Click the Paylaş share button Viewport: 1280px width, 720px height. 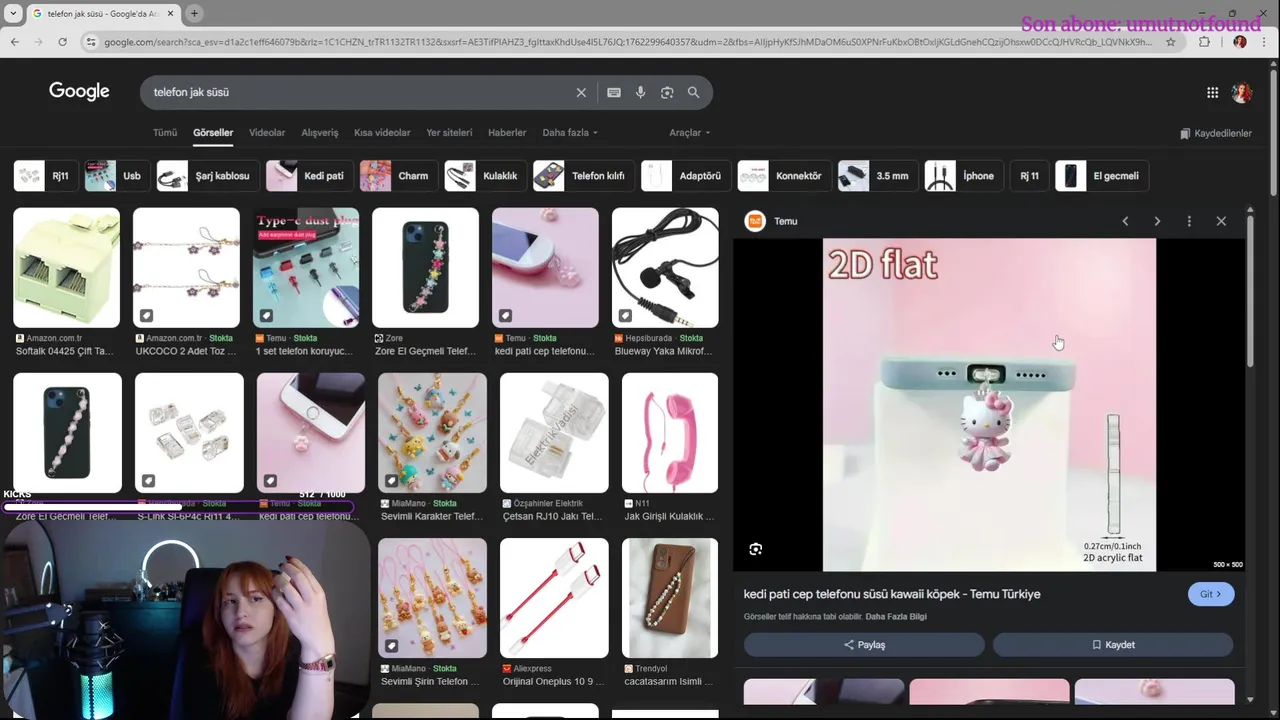864,645
